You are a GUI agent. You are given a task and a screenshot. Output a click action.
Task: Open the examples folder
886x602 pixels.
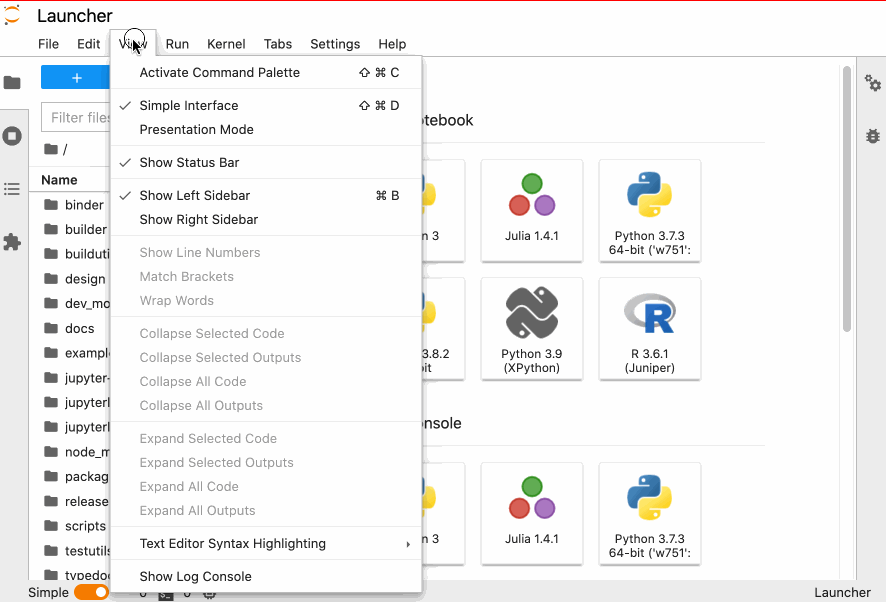point(71,353)
